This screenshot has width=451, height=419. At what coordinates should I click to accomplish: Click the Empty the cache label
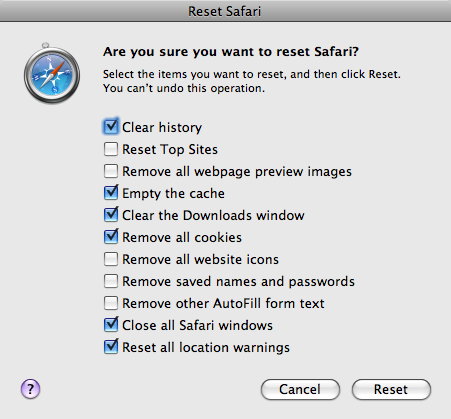point(173,194)
